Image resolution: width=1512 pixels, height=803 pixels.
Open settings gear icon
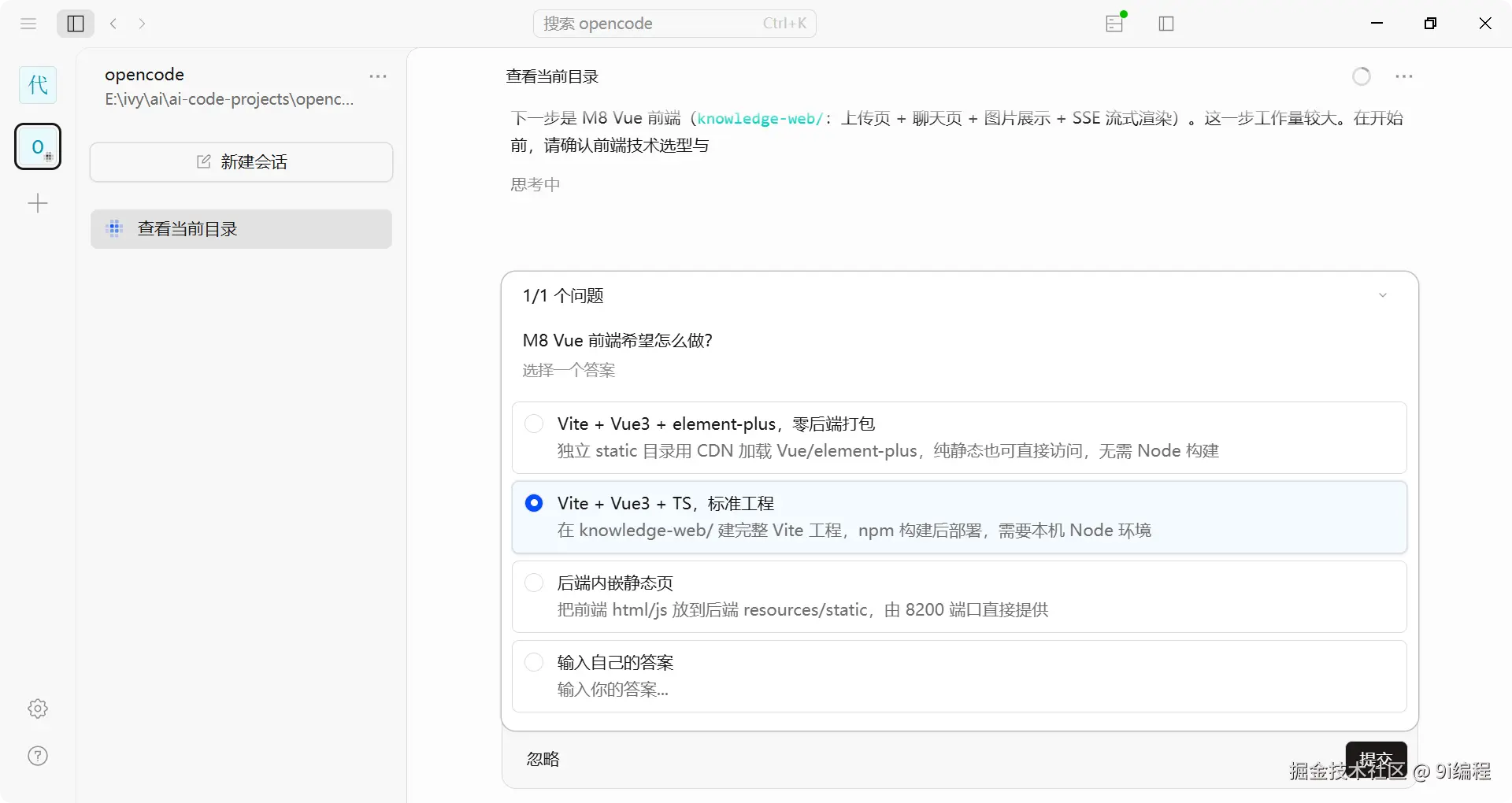tap(38, 709)
